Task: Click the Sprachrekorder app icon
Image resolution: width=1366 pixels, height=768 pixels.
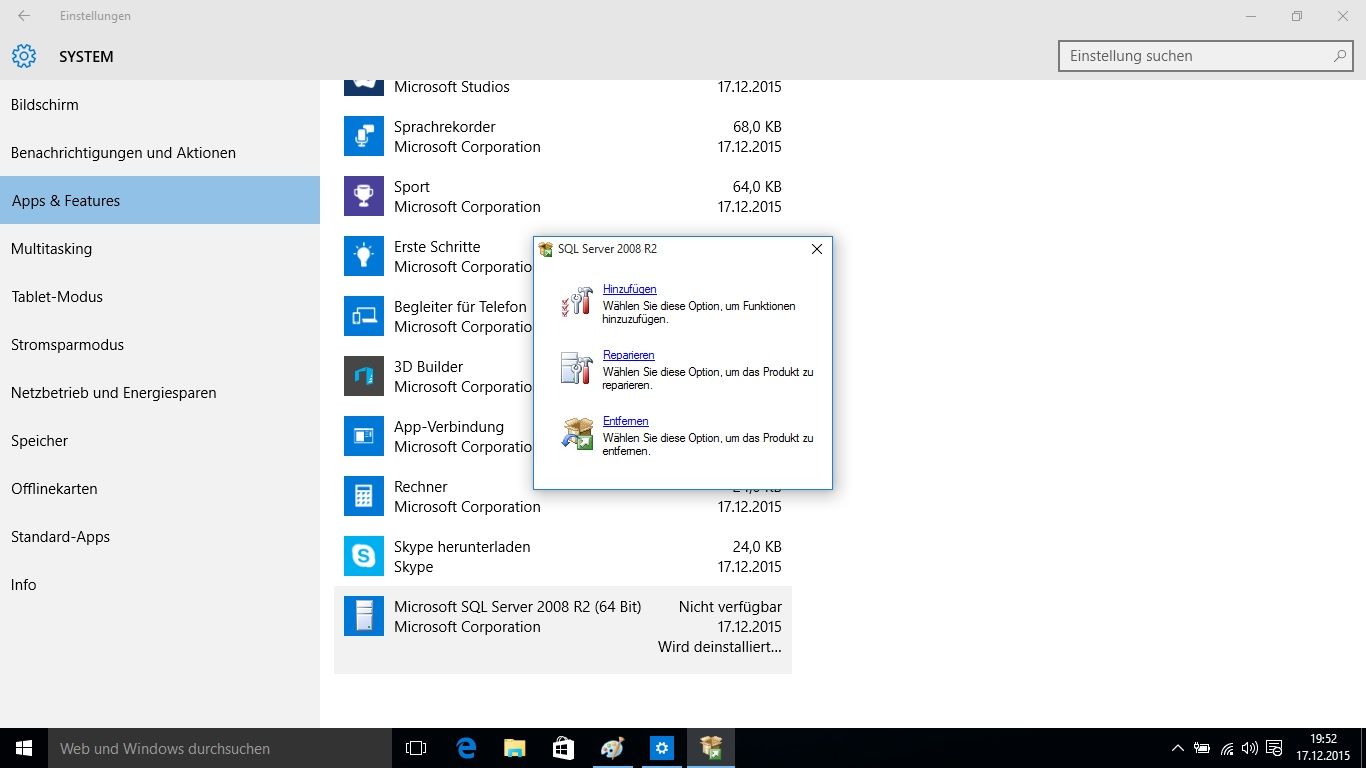Action: click(x=364, y=136)
